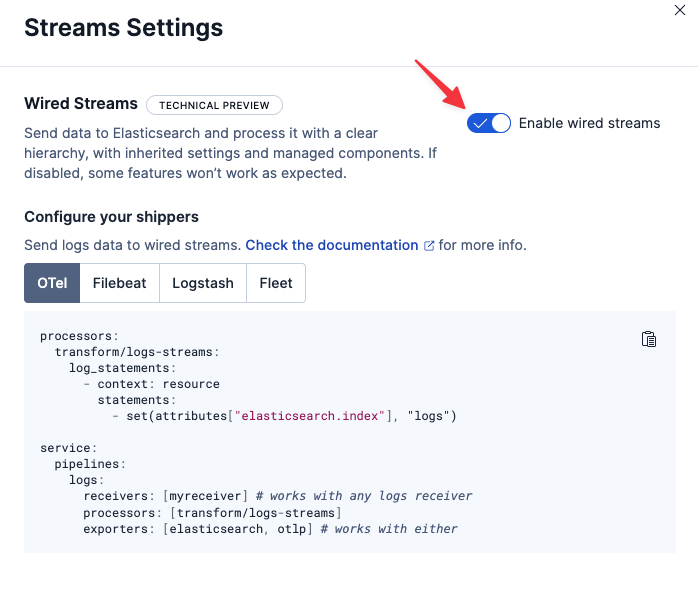Click the log_statements: code line
This screenshot has height=598, width=698.
tap(122, 368)
